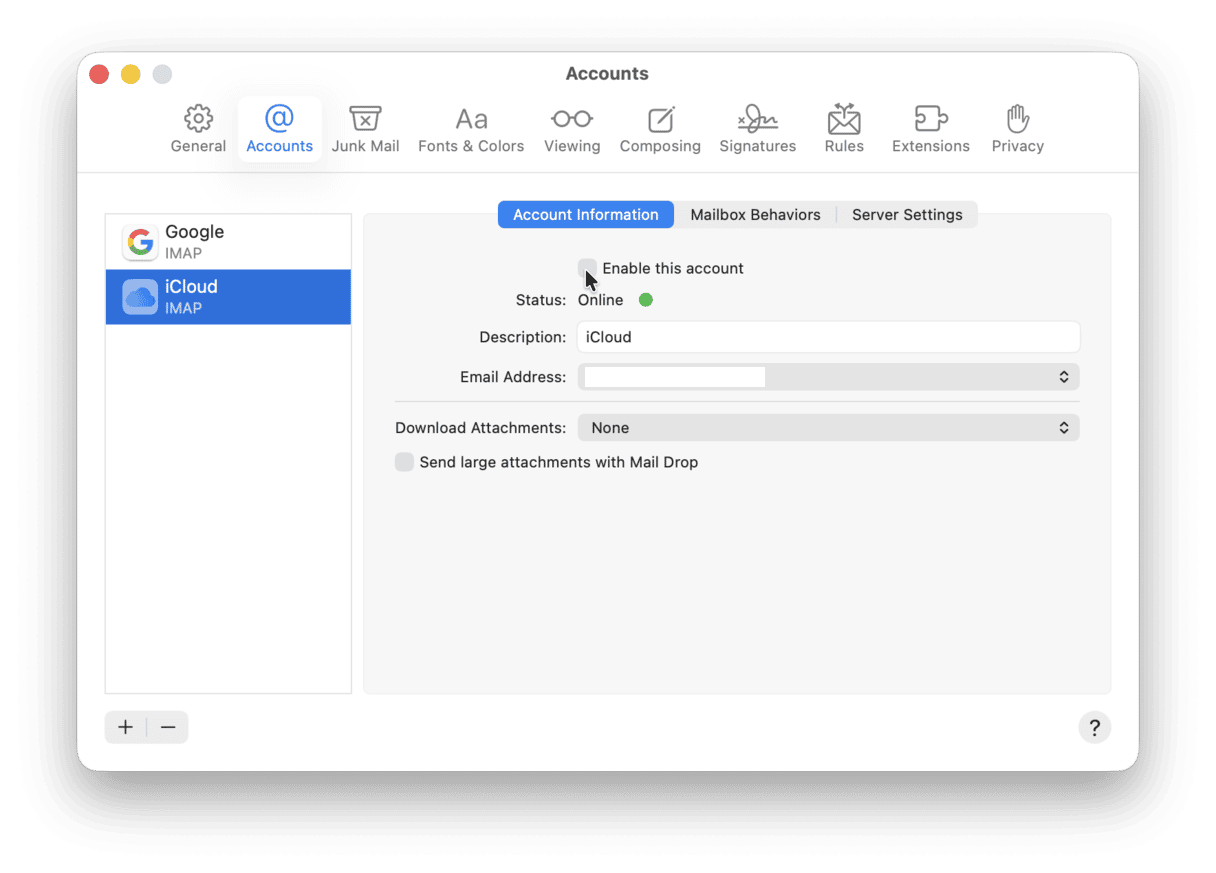
Task: Open the Server Settings tab
Action: point(907,214)
